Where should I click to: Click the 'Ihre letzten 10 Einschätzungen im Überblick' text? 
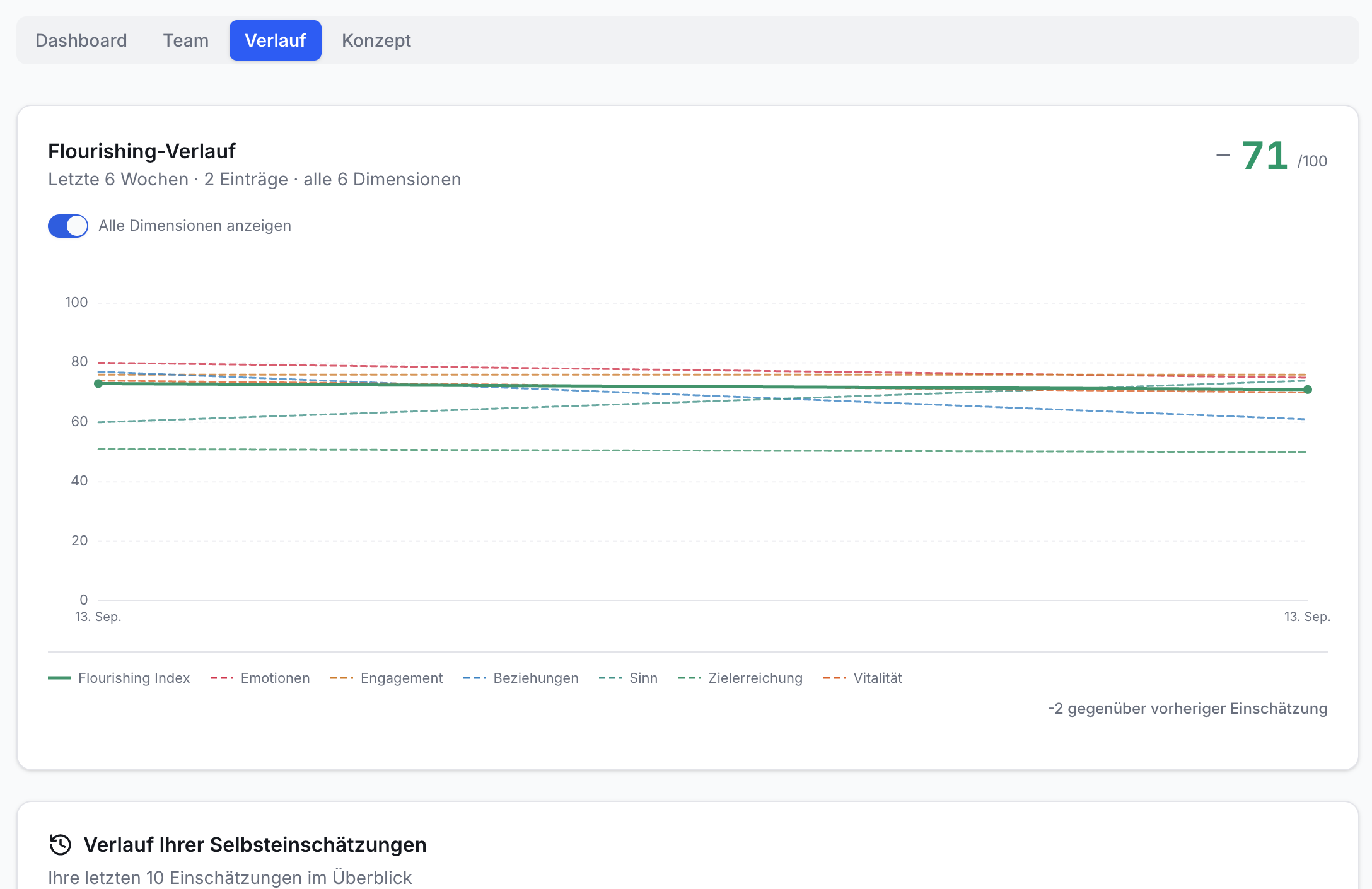[x=230, y=878]
